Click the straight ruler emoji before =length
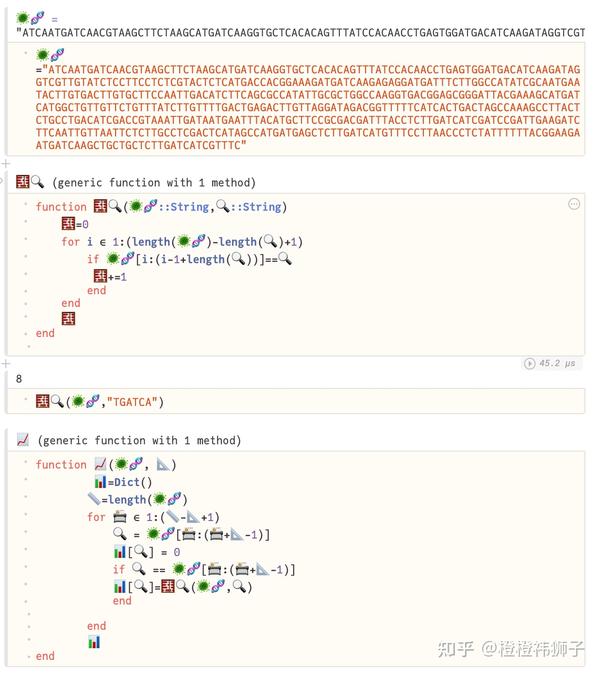The height and width of the screenshot is (673, 600). coord(94,499)
